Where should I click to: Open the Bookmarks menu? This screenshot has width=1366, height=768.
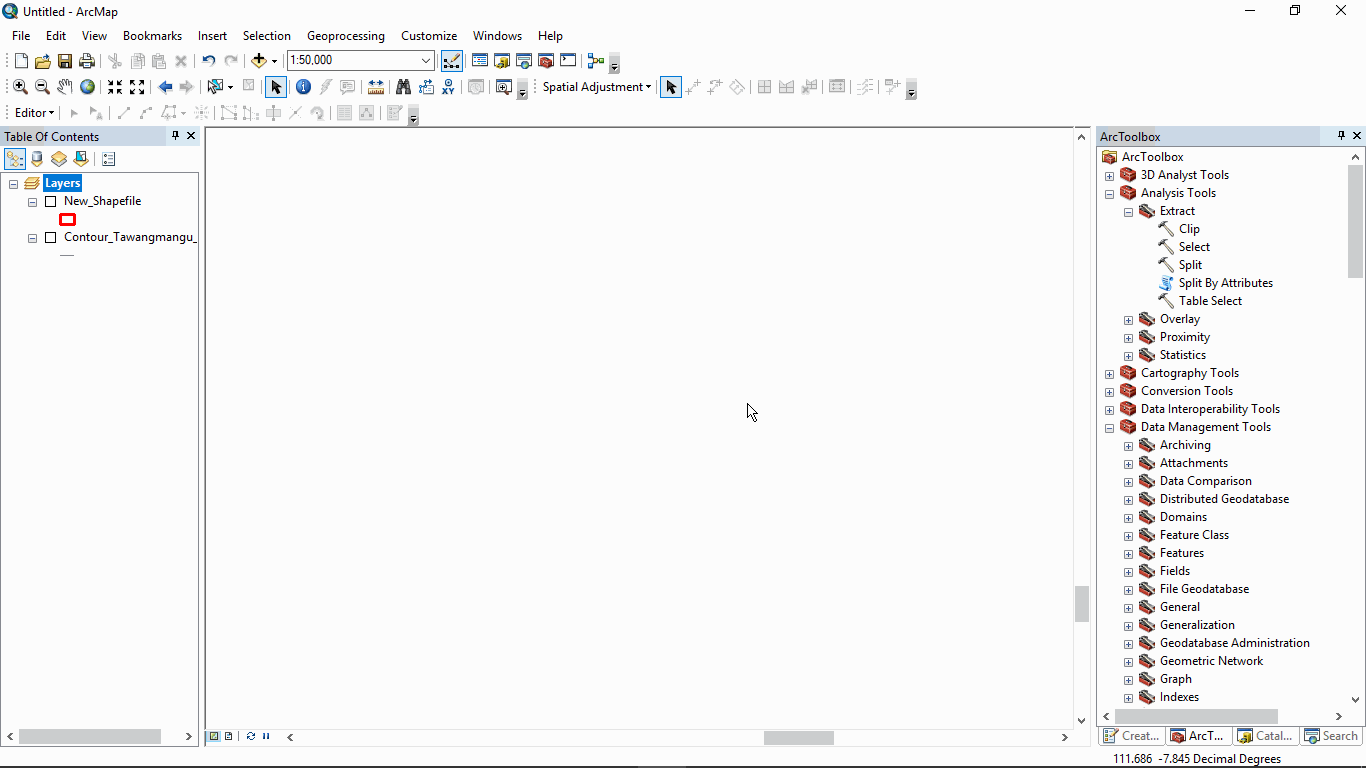click(x=152, y=35)
